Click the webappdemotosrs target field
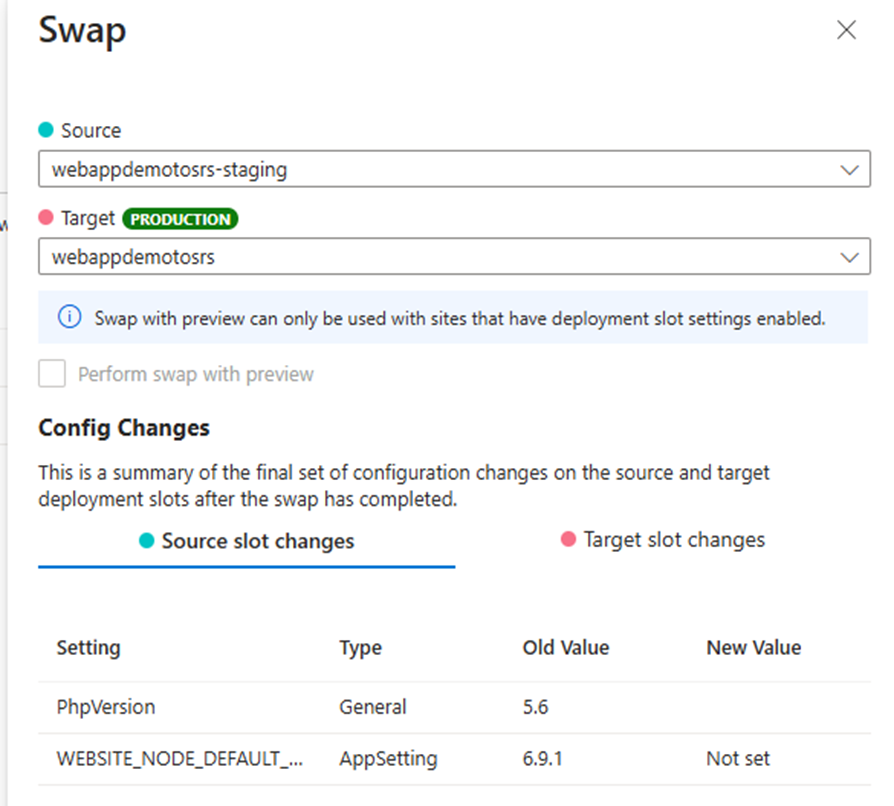This screenshot has height=806, width=894. coord(454,257)
